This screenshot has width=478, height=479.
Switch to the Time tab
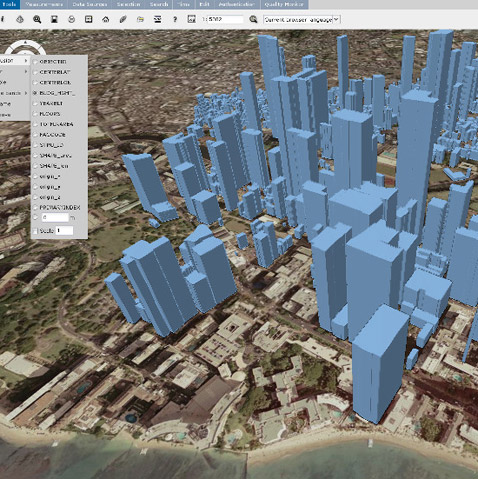(183, 4)
